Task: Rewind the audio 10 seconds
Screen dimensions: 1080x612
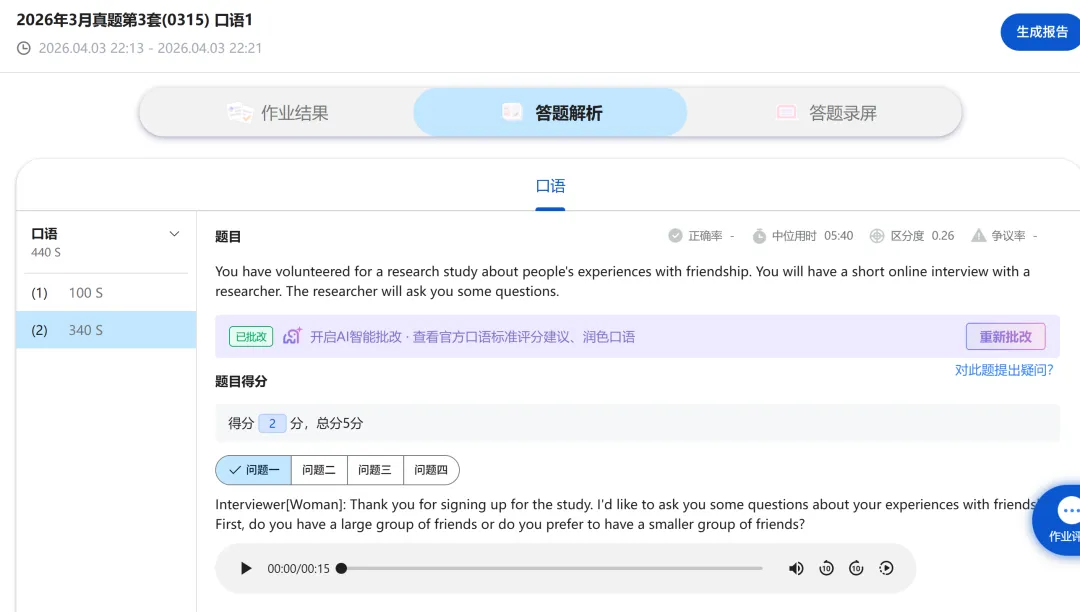Action: point(826,567)
